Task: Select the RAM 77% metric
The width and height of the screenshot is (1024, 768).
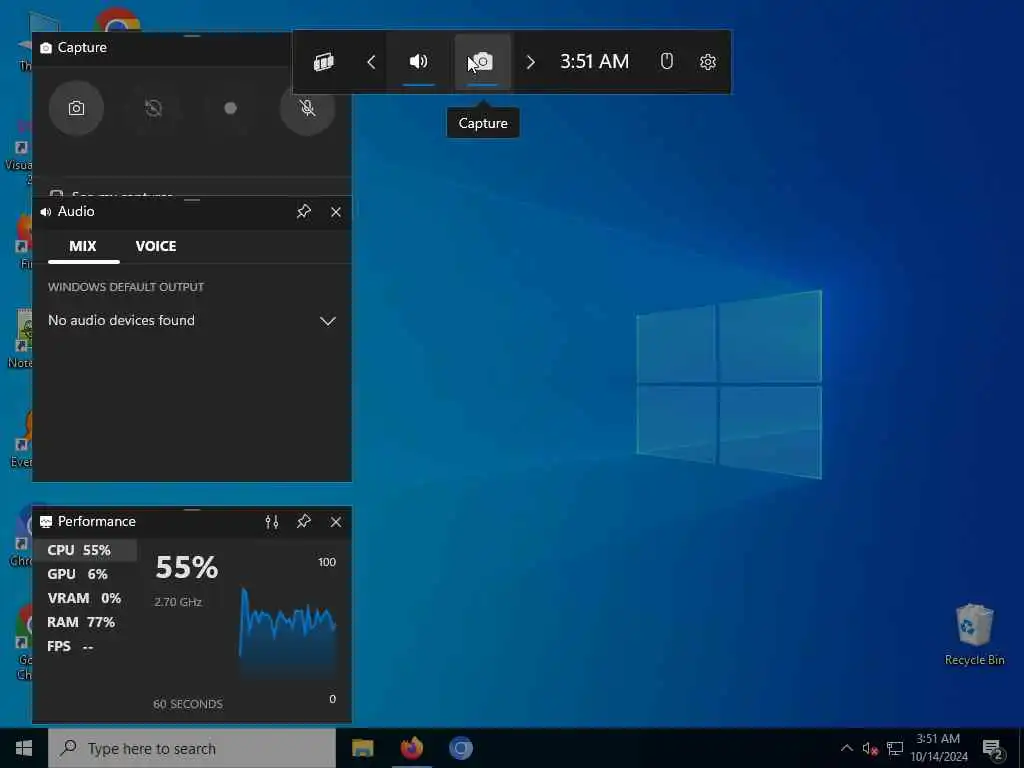Action: 86,622
